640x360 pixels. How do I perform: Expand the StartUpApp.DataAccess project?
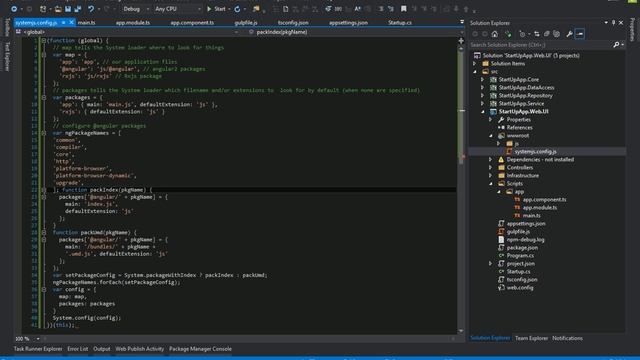point(482,88)
